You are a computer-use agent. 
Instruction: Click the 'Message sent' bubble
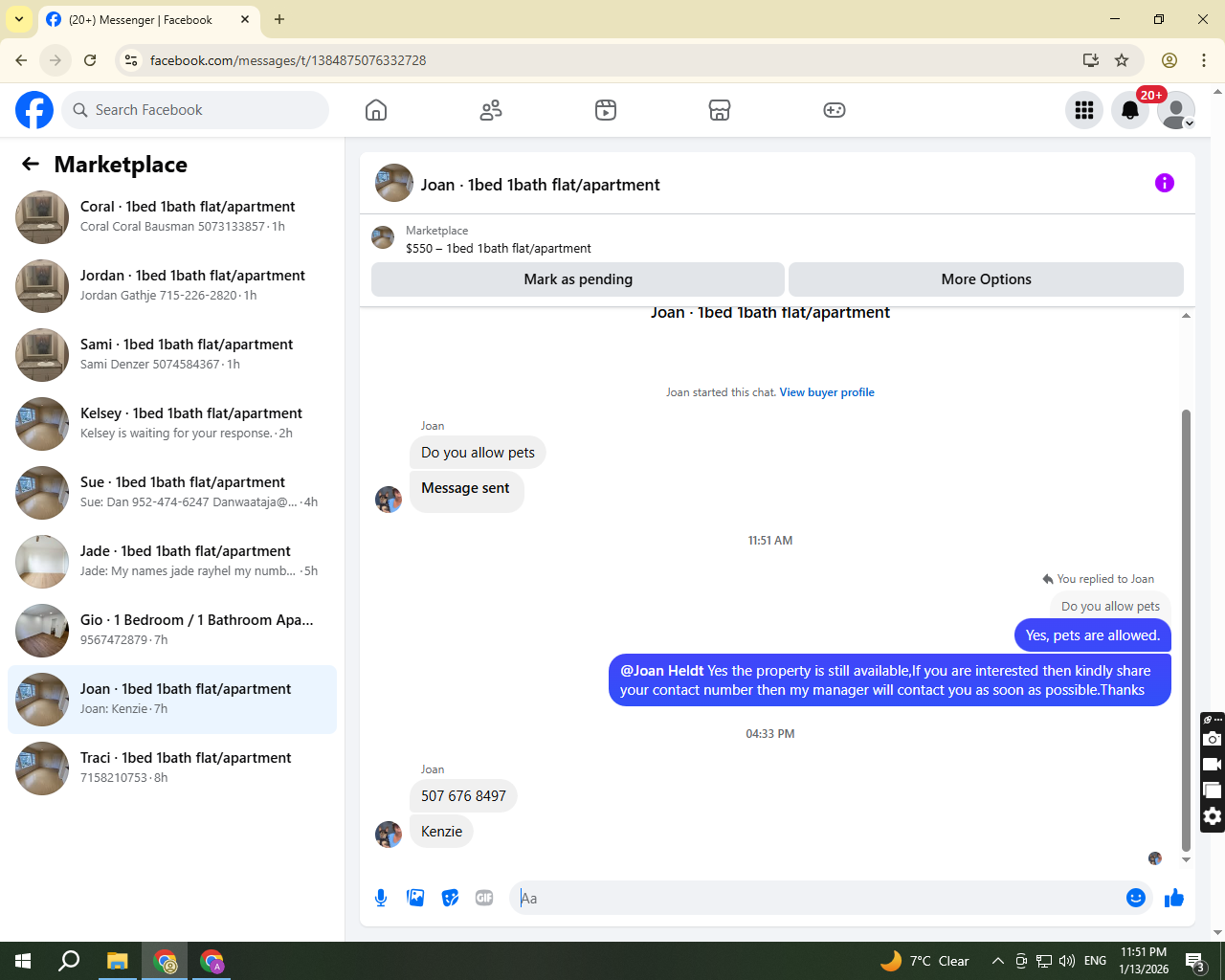coord(466,491)
